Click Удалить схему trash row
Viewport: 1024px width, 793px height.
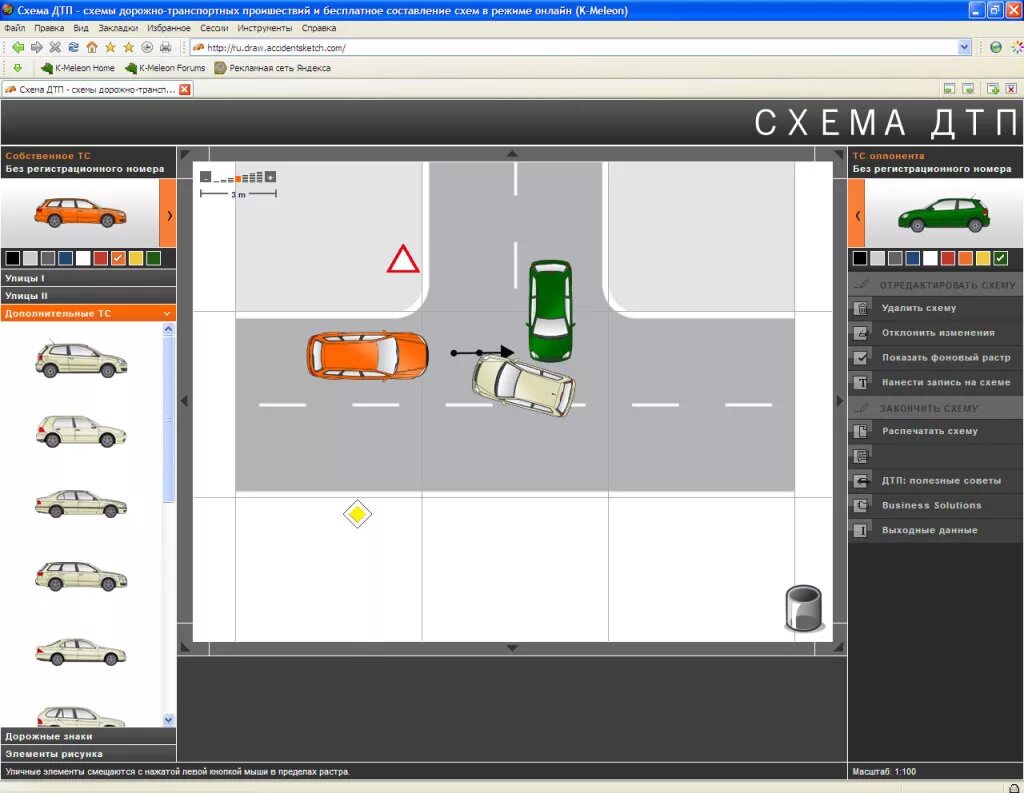point(935,308)
